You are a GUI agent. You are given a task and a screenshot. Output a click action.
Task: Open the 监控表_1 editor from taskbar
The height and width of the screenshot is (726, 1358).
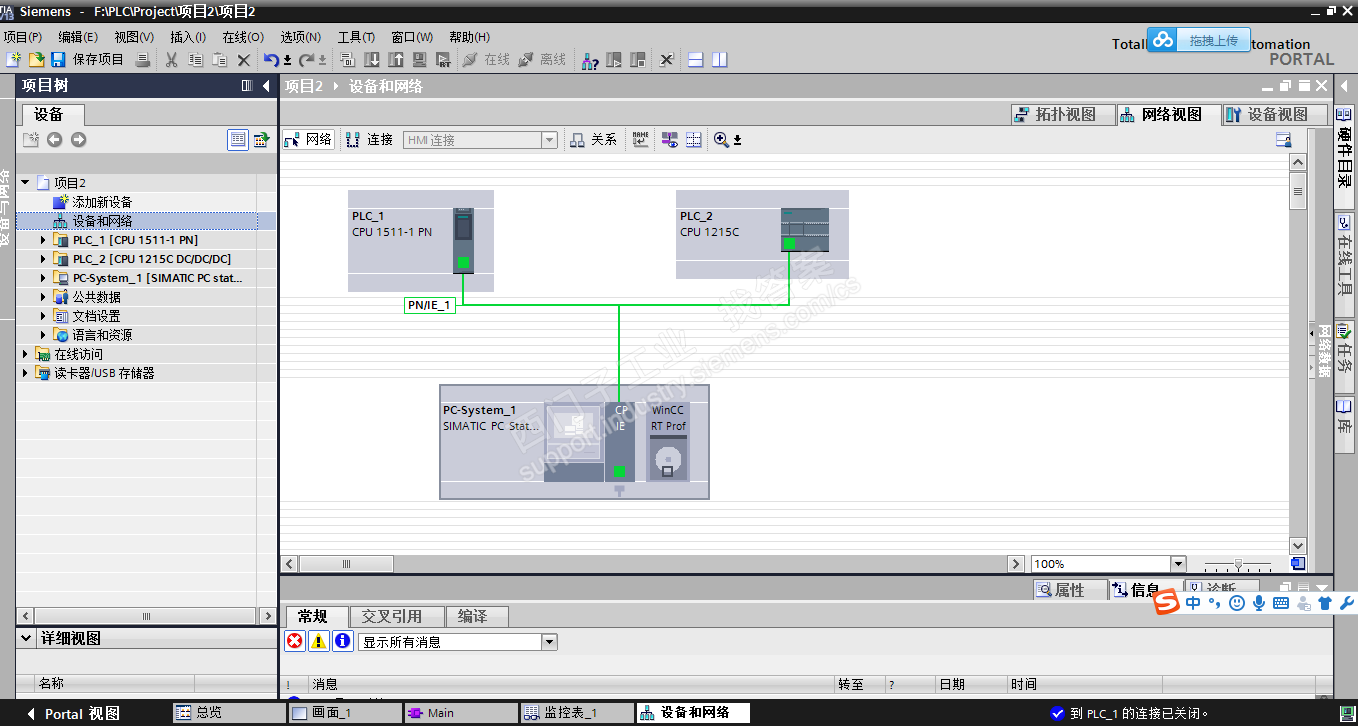[x=575, y=713]
